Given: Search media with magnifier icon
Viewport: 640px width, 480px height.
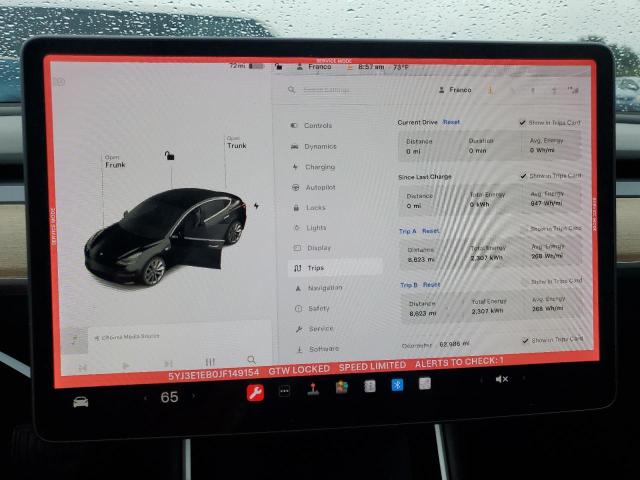Looking at the screenshot, I should pos(251,360).
